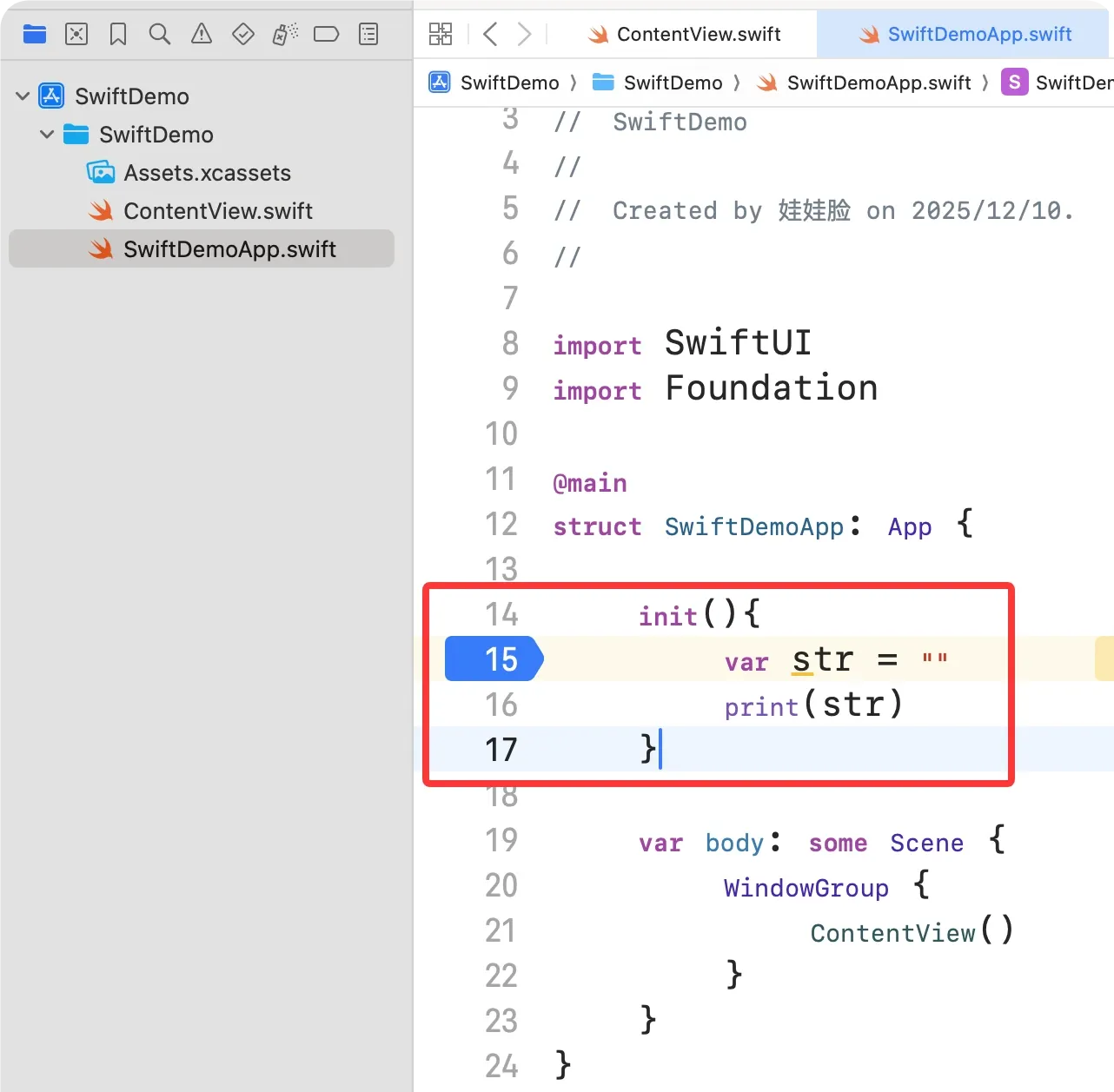The width and height of the screenshot is (1114, 1092).
Task: Click the underlined str variable
Action: pos(823,659)
